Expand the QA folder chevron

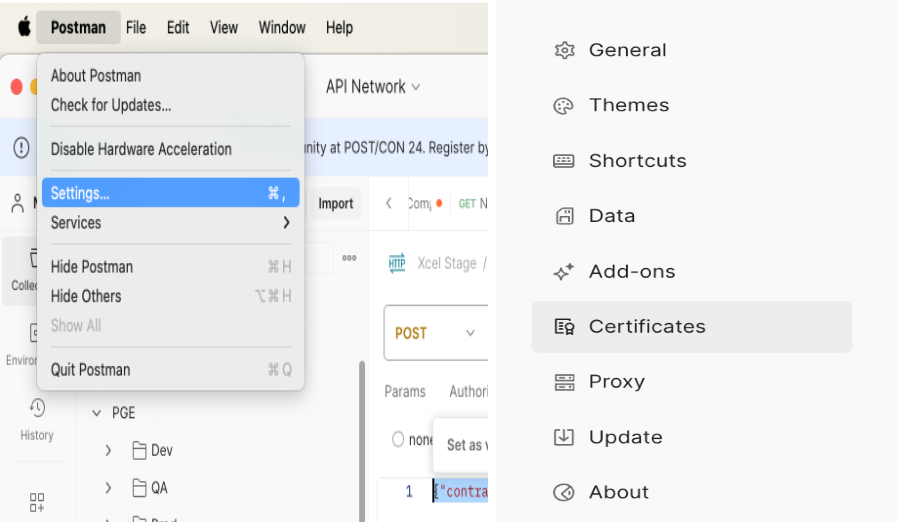tap(108, 488)
